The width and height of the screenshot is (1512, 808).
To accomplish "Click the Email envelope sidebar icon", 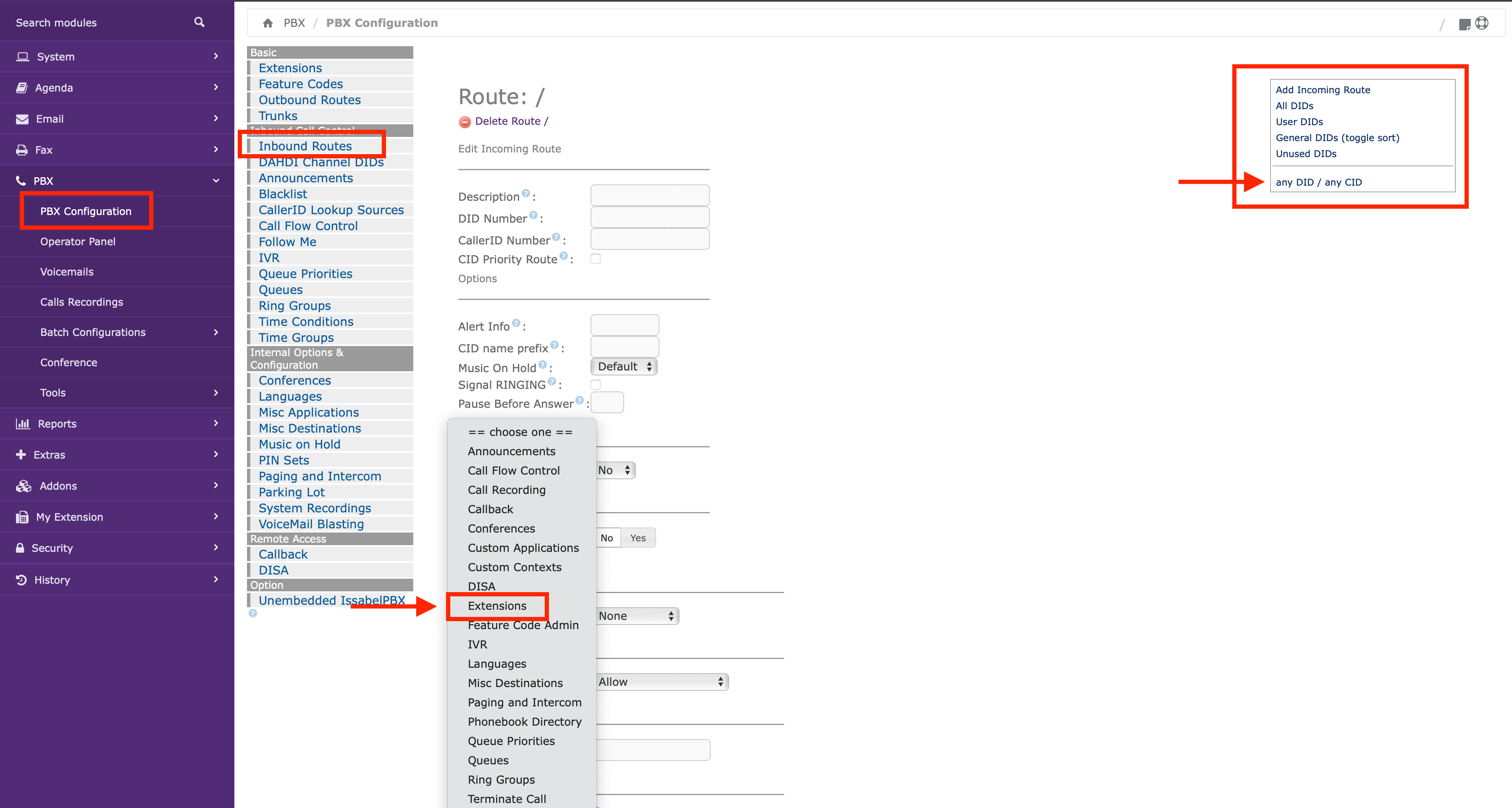I will [x=22, y=119].
